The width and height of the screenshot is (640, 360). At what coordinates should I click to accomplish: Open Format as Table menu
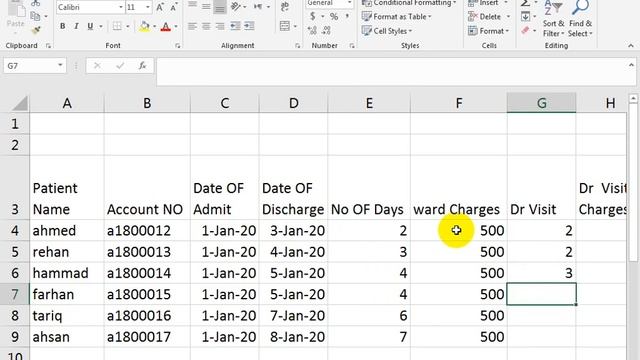click(397, 17)
